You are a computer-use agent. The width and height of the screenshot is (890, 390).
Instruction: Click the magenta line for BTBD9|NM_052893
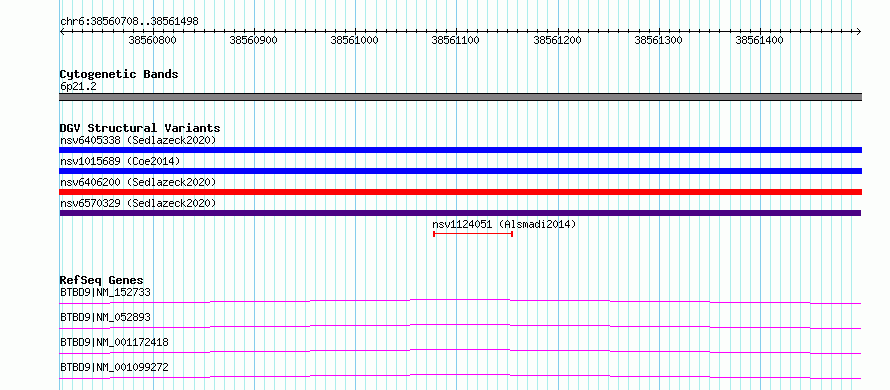coord(460,326)
